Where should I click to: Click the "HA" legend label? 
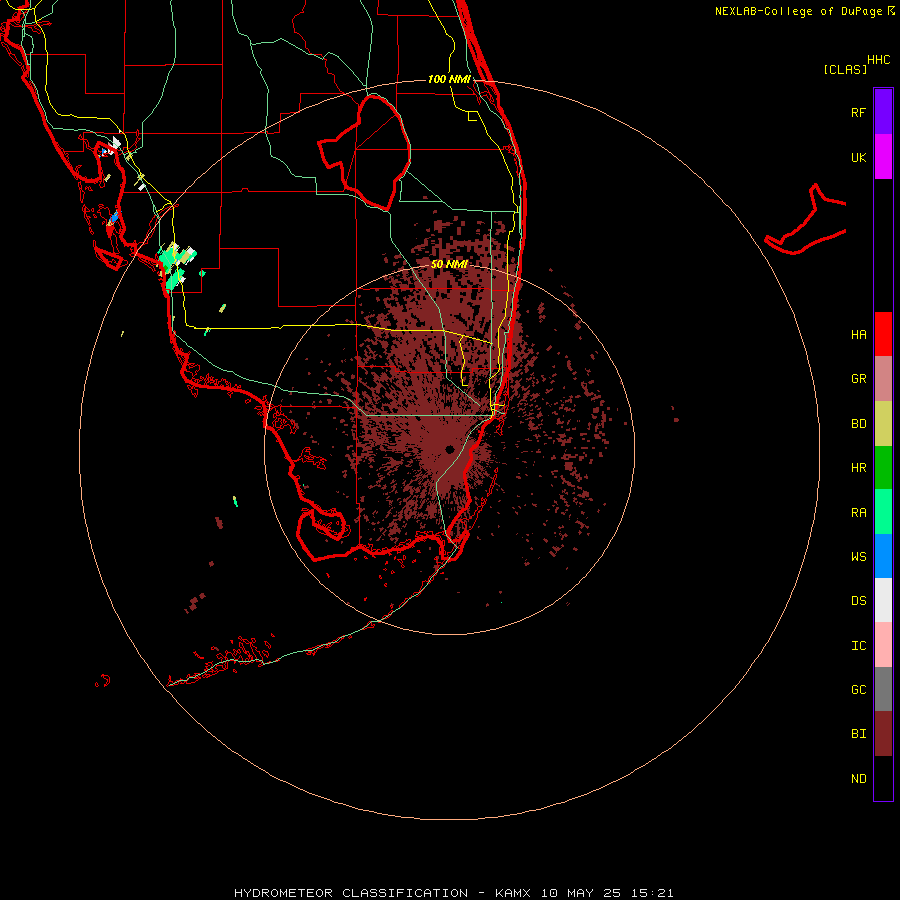[x=858, y=334]
